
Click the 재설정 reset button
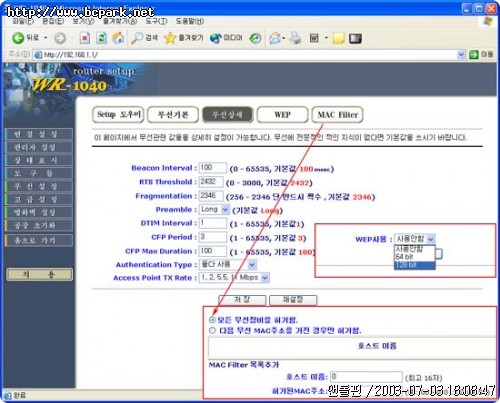(293, 300)
